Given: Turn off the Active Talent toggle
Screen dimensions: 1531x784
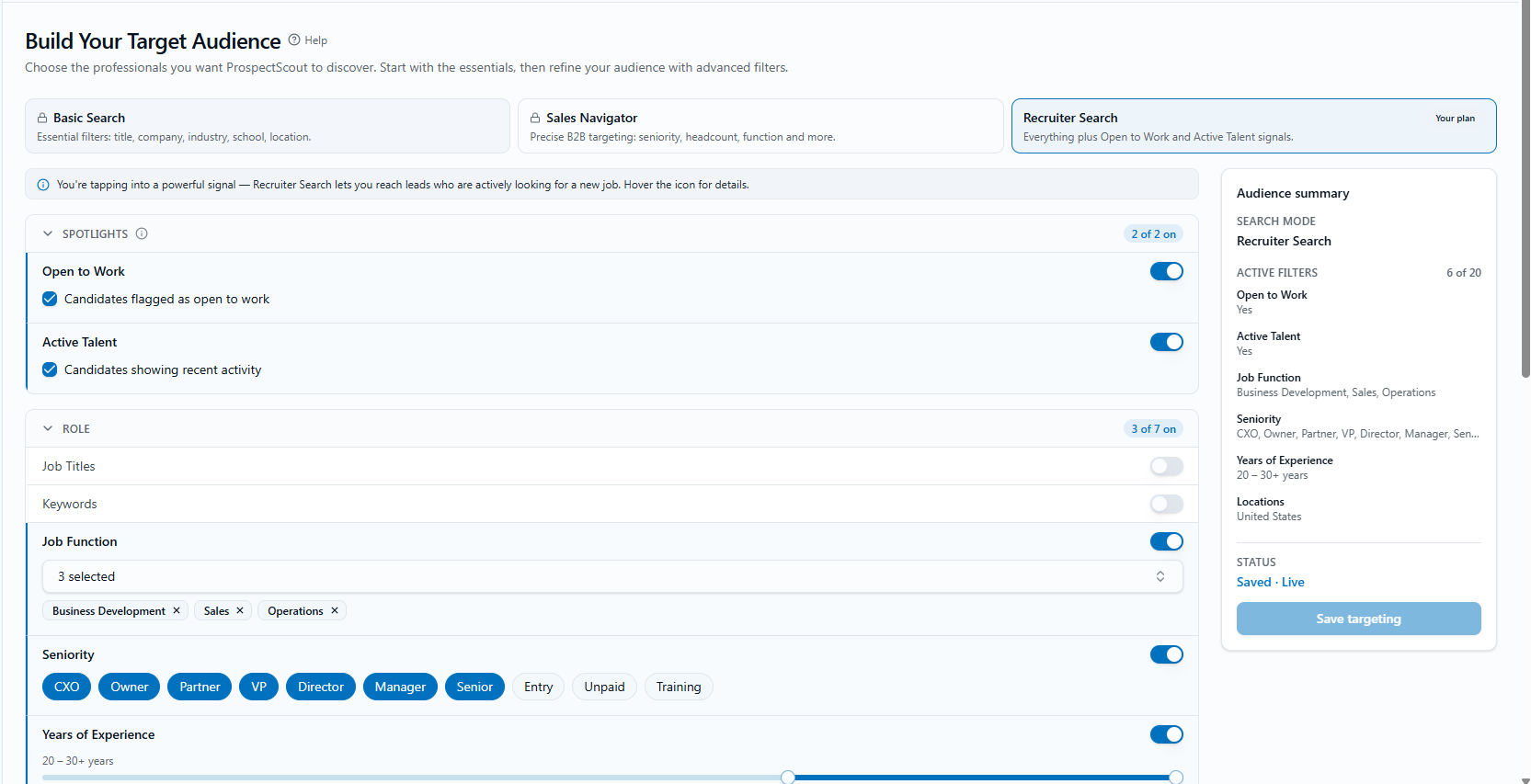Looking at the screenshot, I should (1167, 342).
